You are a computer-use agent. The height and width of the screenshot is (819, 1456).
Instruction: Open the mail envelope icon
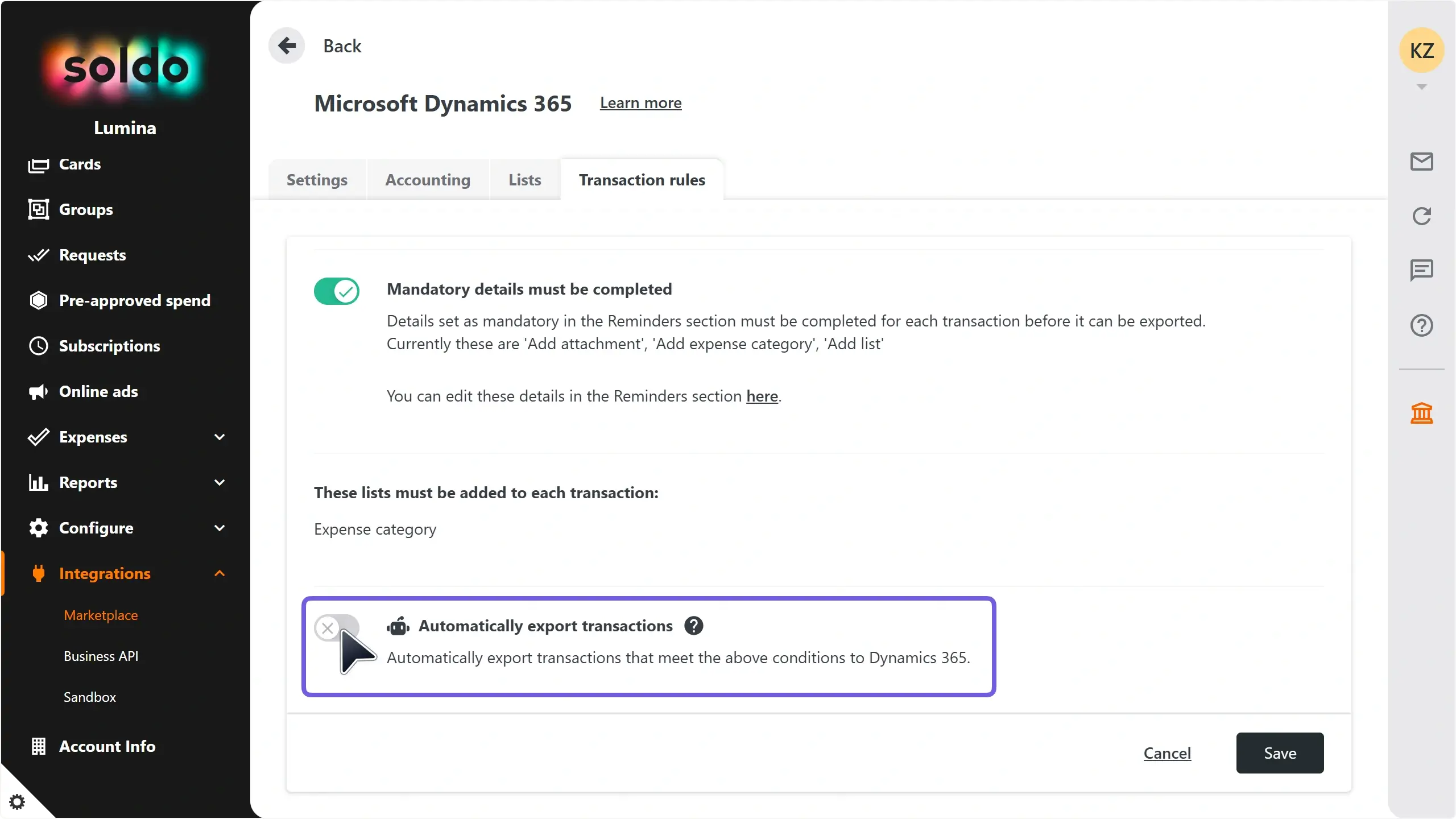click(1421, 162)
